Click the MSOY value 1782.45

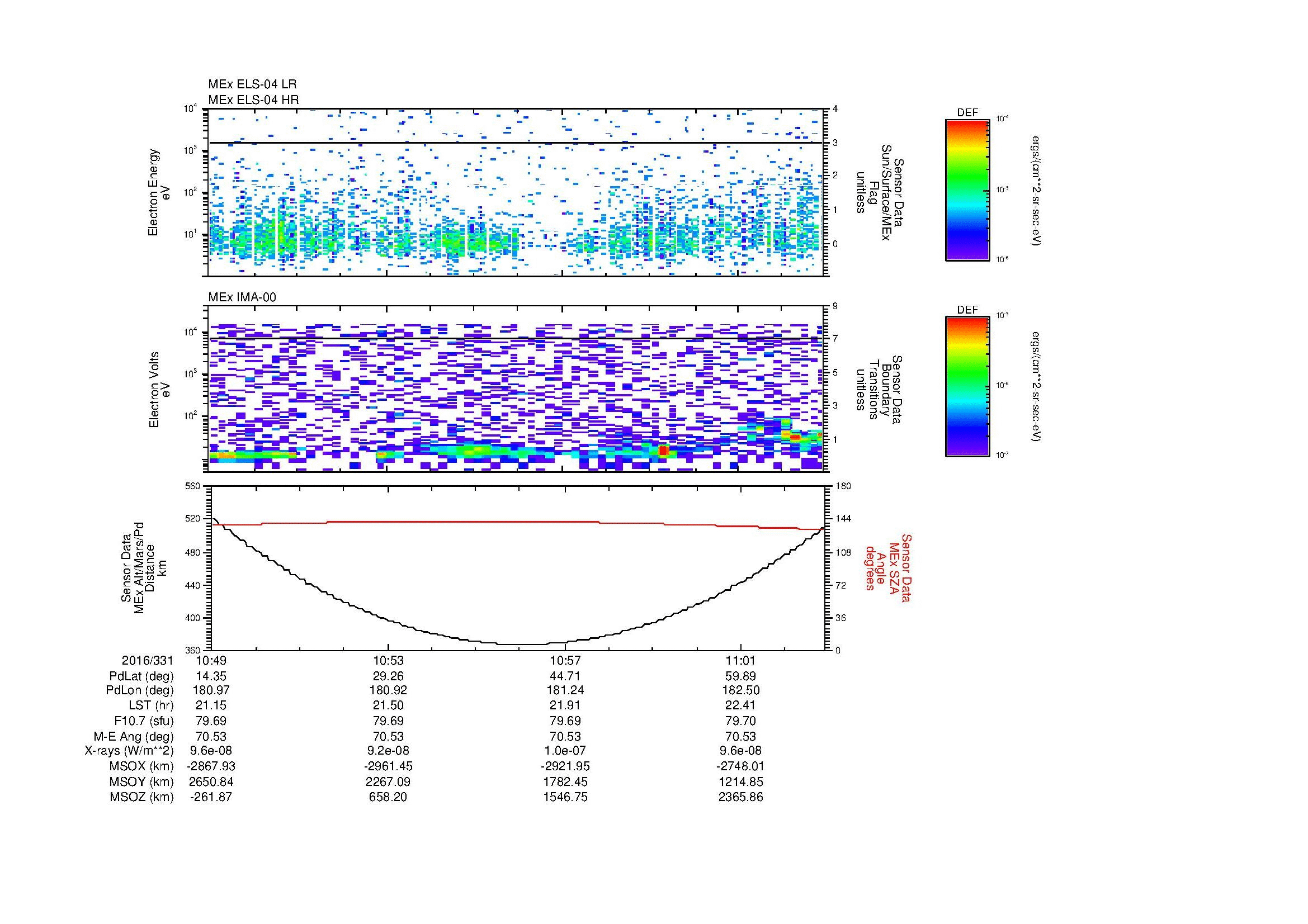565,781
